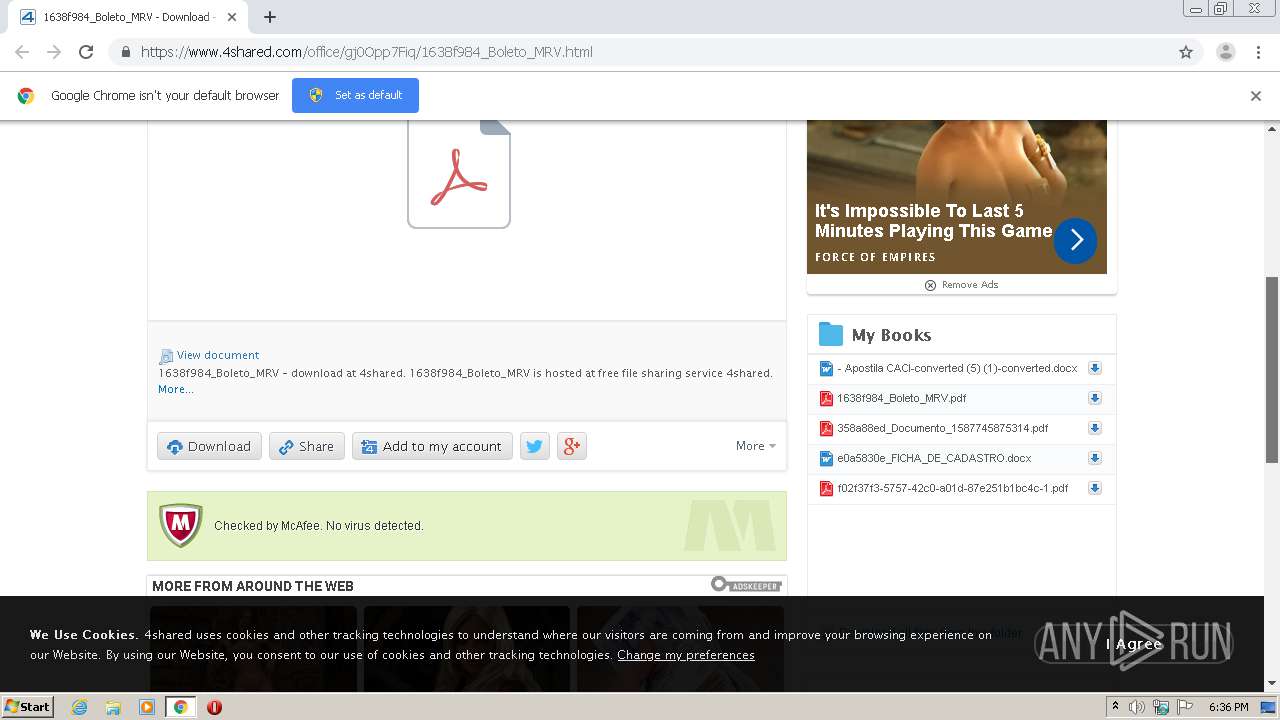1280x720 pixels.
Task: Share on Twitter icon
Action: (535, 446)
